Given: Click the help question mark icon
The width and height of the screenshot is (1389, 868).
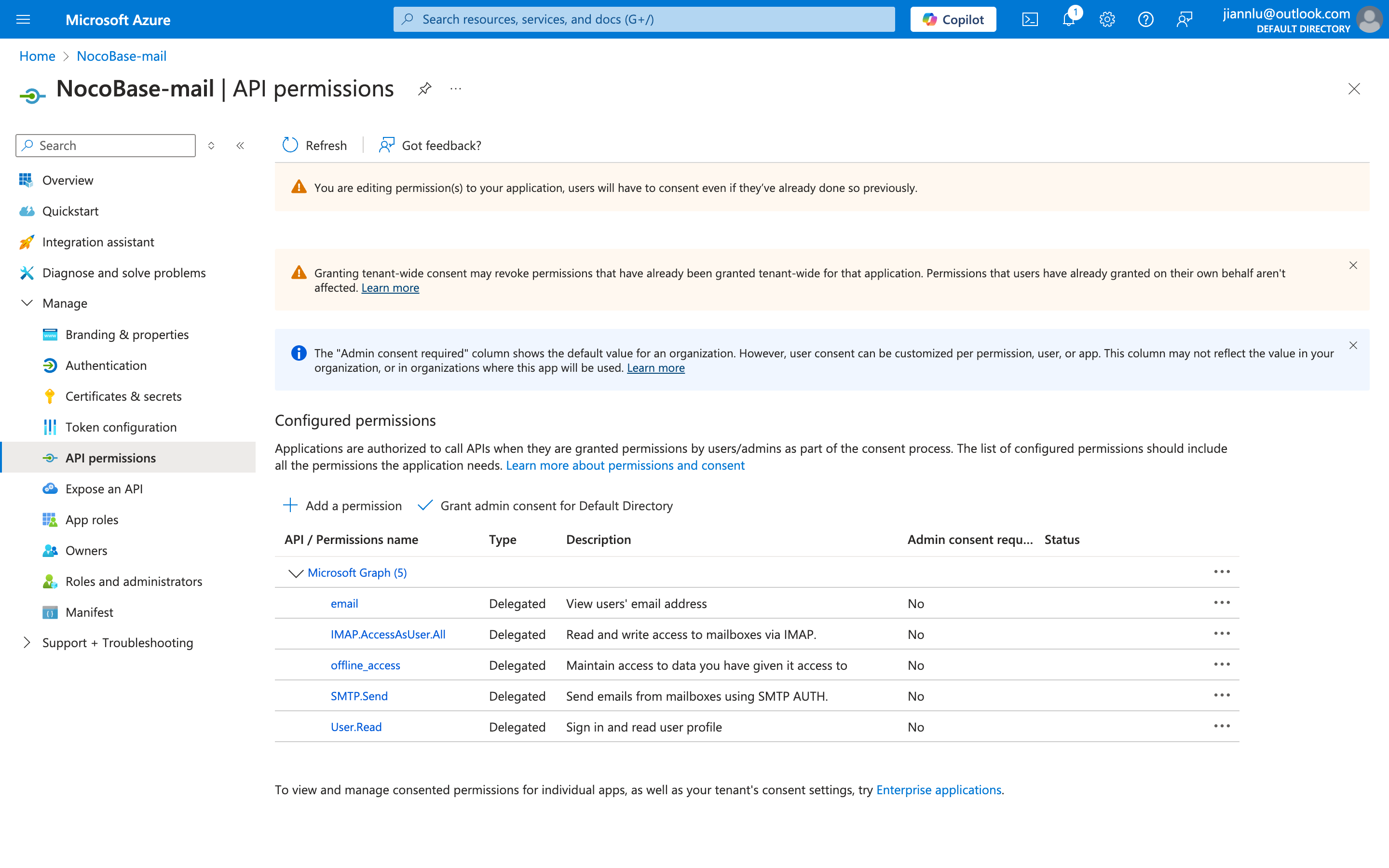Looking at the screenshot, I should click(1145, 19).
